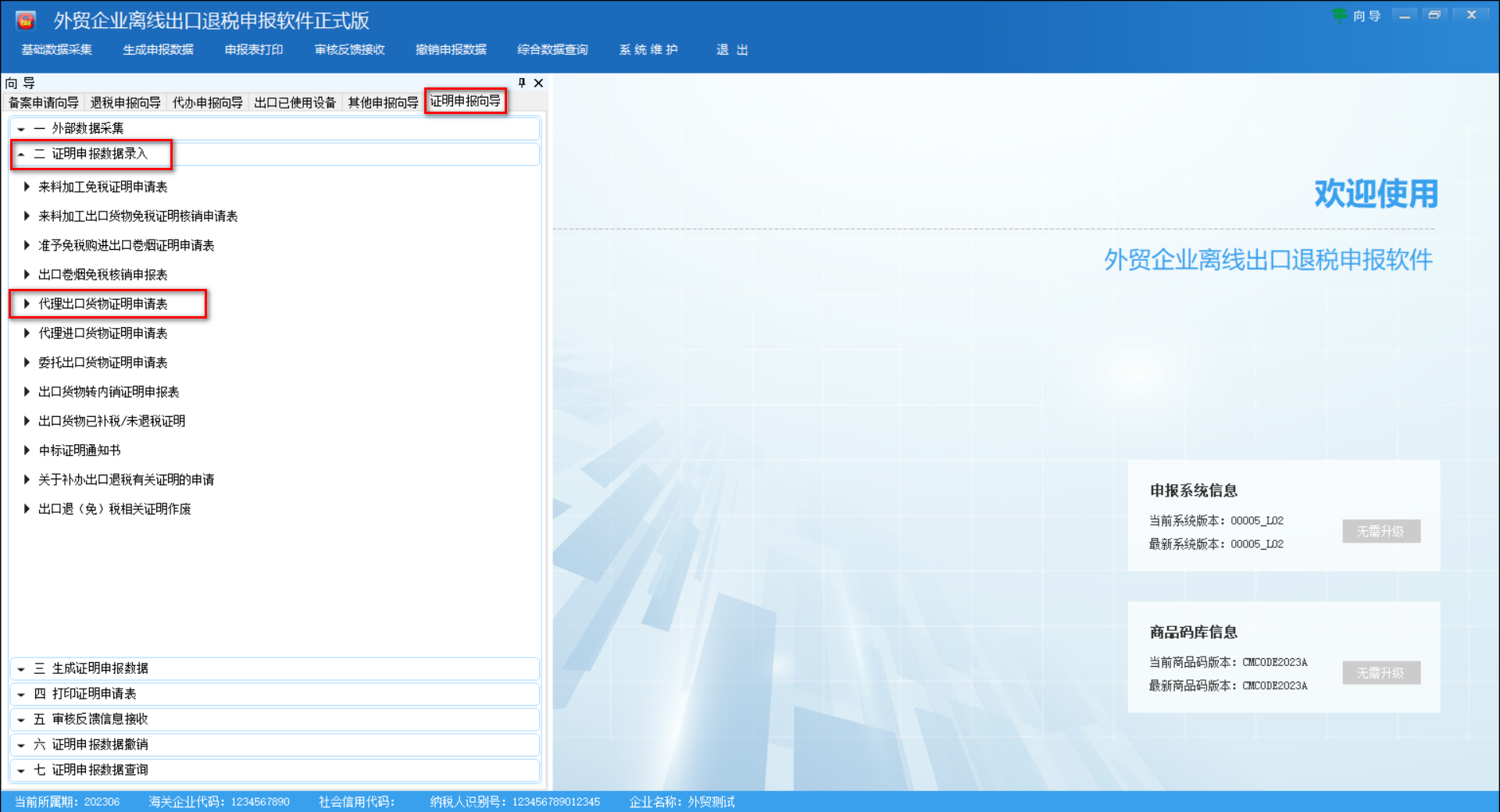Open the 系统维护 menu
Viewport: 1500px width, 812px height.
click(648, 49)
